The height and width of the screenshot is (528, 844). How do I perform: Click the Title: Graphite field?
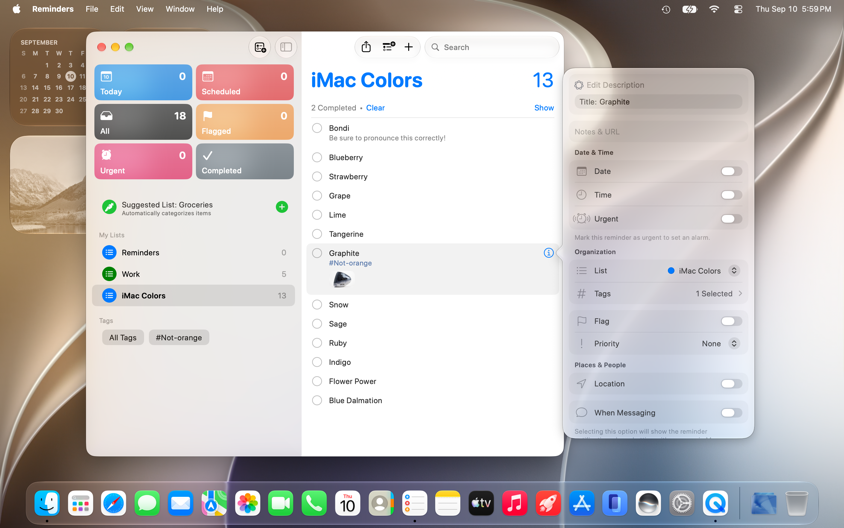tap(658, 102)
